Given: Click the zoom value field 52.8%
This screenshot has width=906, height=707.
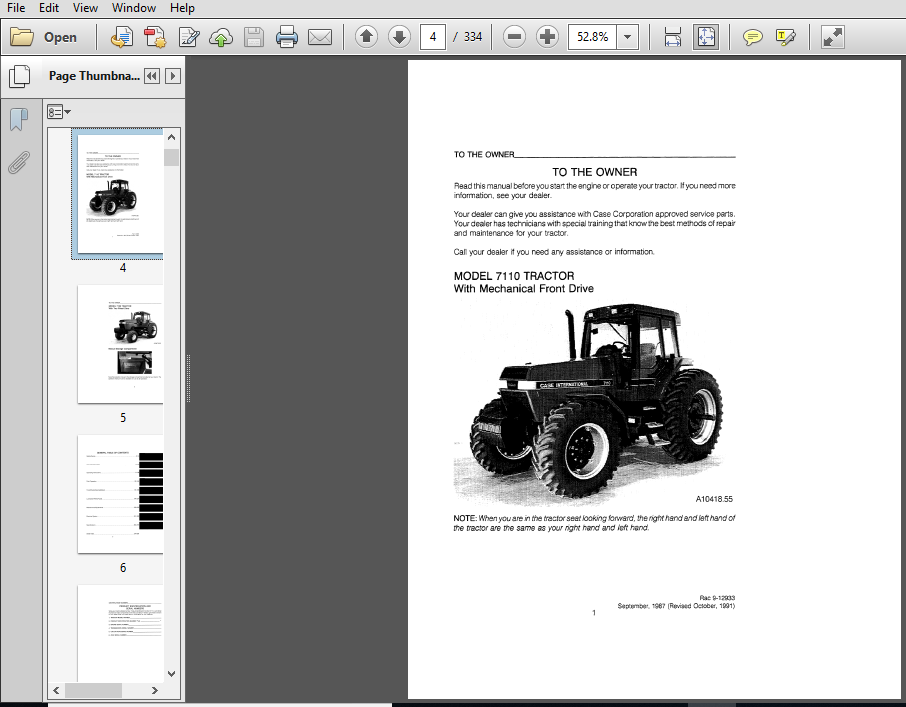Looking at the screenshot, I should click(x=592, y=37).
